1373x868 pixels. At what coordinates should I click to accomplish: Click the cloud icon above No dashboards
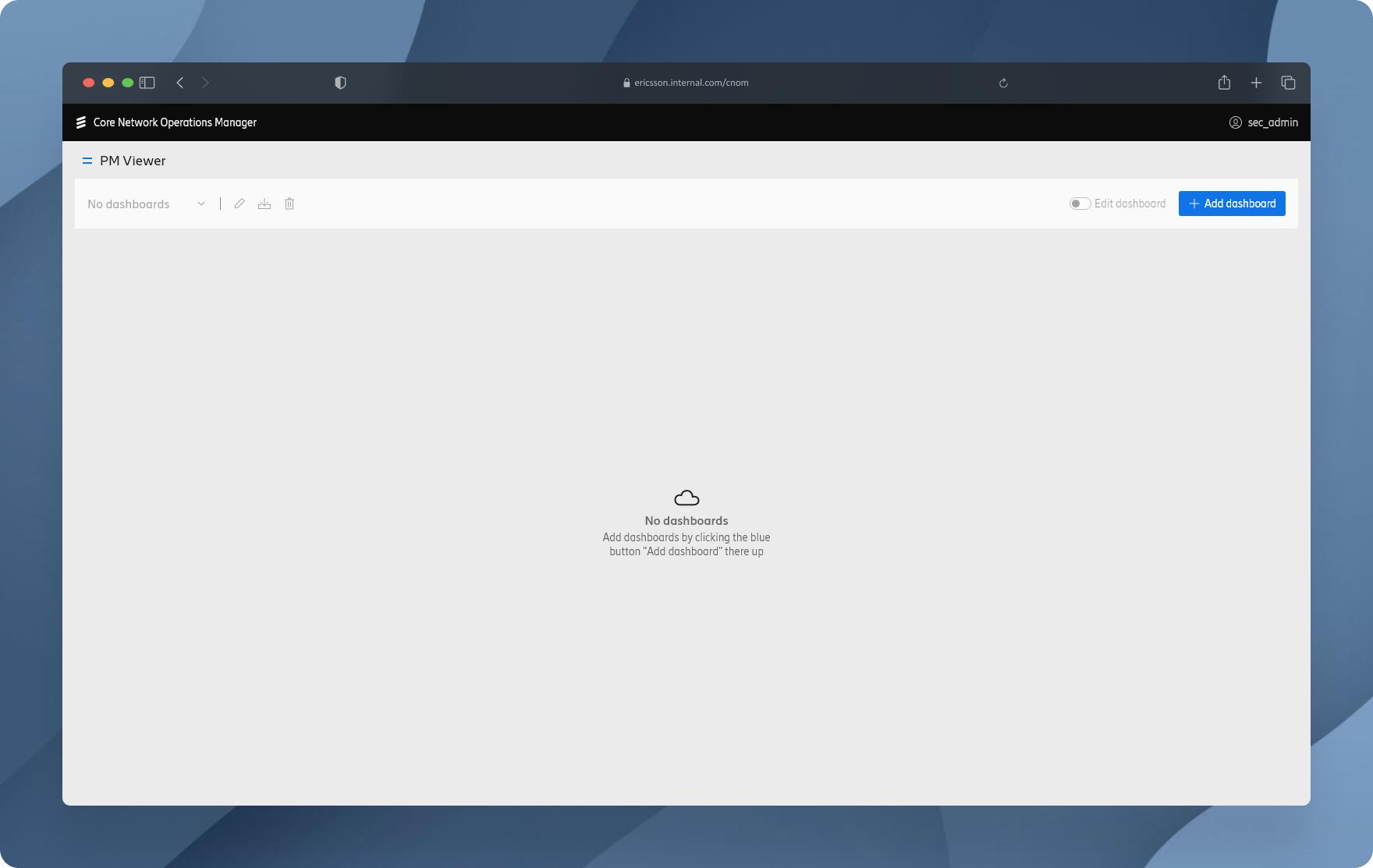click(686, 498)
